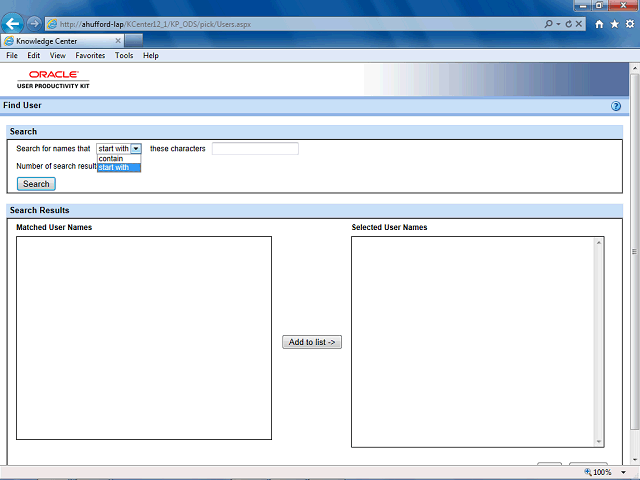This screenshot has height=480, width=640.
Task: Click the browser Back arrow button
Action: (12, 24)
